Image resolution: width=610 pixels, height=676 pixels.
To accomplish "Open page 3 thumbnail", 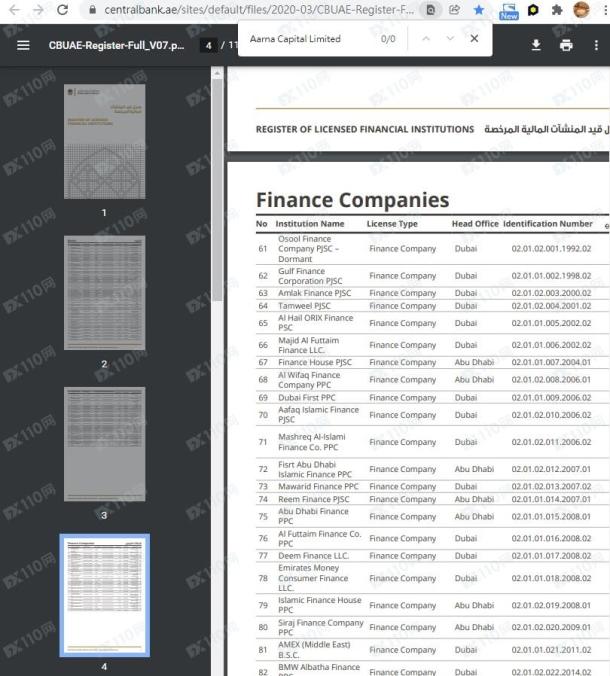I will (105, 444).
